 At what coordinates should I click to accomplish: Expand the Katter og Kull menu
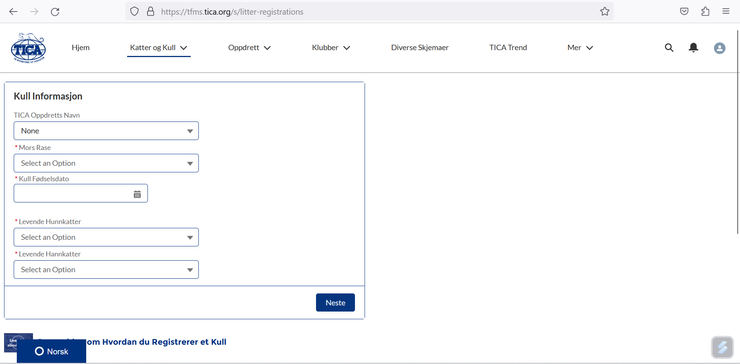click(159, 48)
